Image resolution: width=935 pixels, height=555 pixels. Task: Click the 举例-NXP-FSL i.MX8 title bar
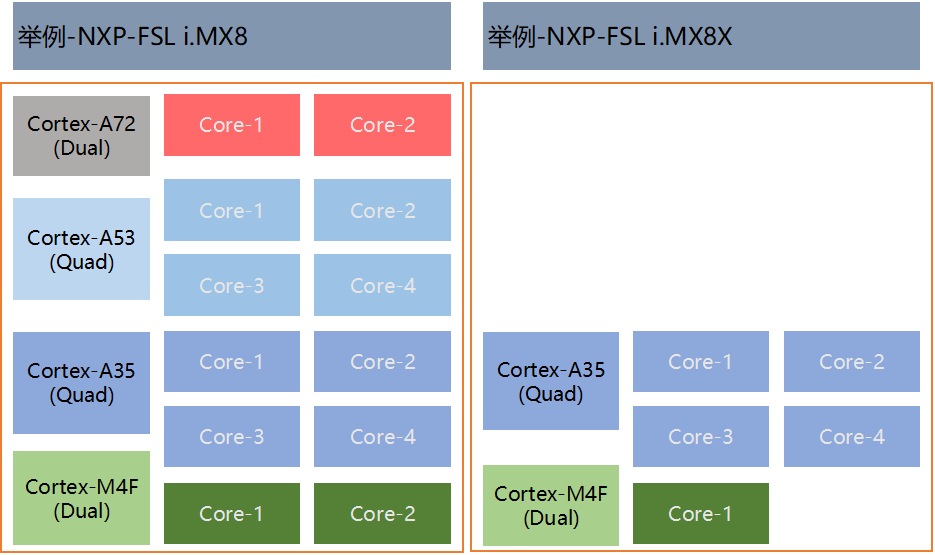[x=232, y=36]
